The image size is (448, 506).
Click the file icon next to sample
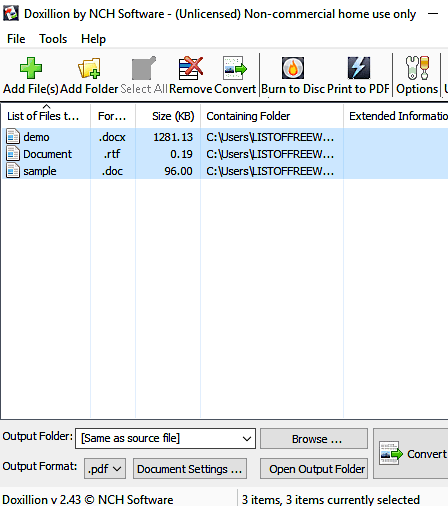[13, 171]
